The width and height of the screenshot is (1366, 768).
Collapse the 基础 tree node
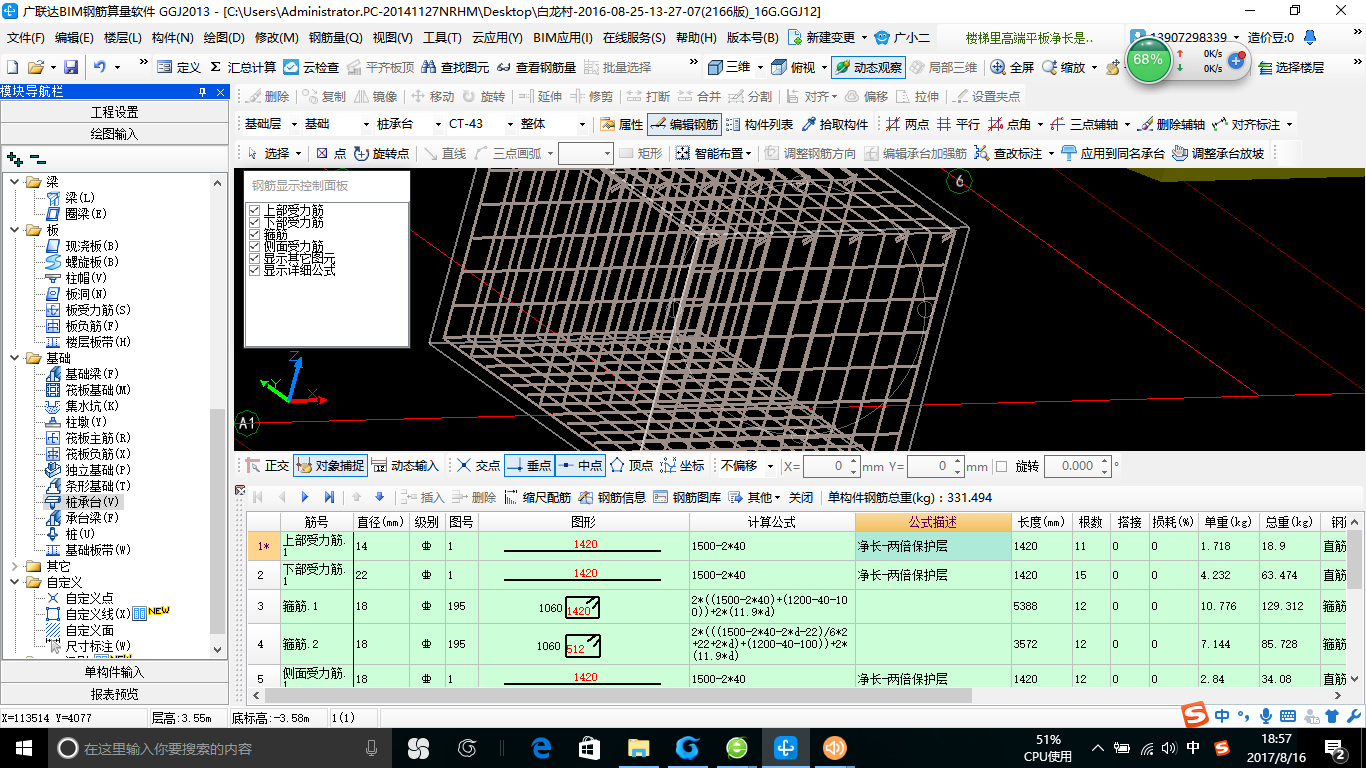(x=14, y=358)
